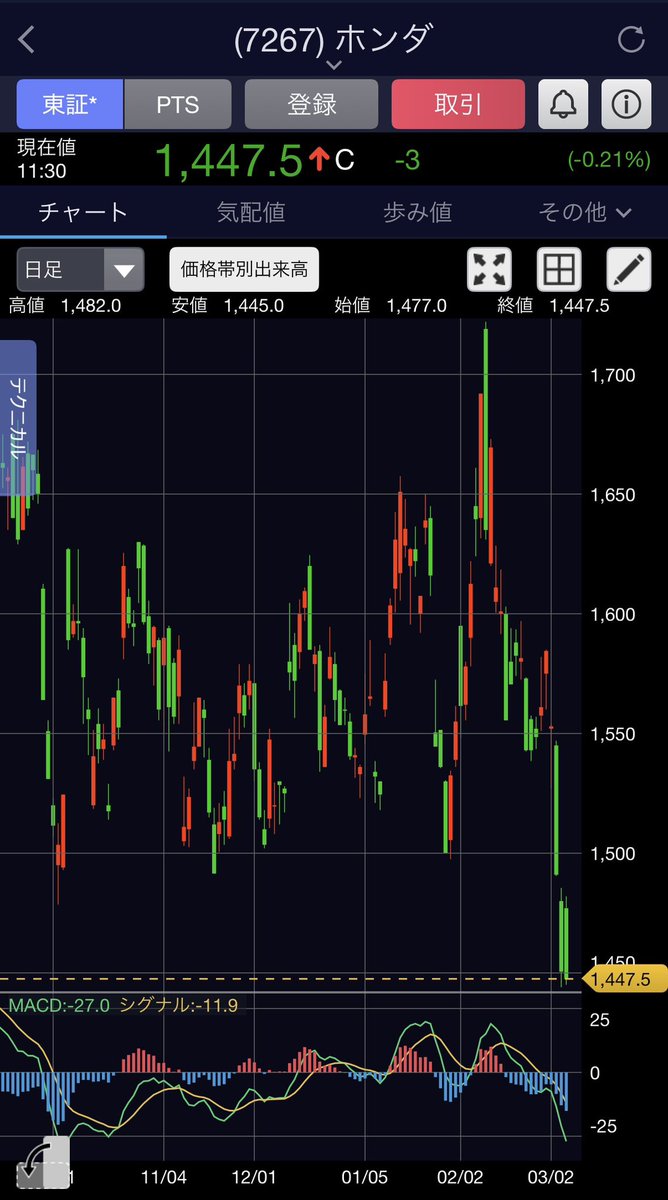Image resolution: width=668 pixels, height=1200 pixels.
Task: Tap the 現在値 11:30 label
Action: [x=46, y=159]
